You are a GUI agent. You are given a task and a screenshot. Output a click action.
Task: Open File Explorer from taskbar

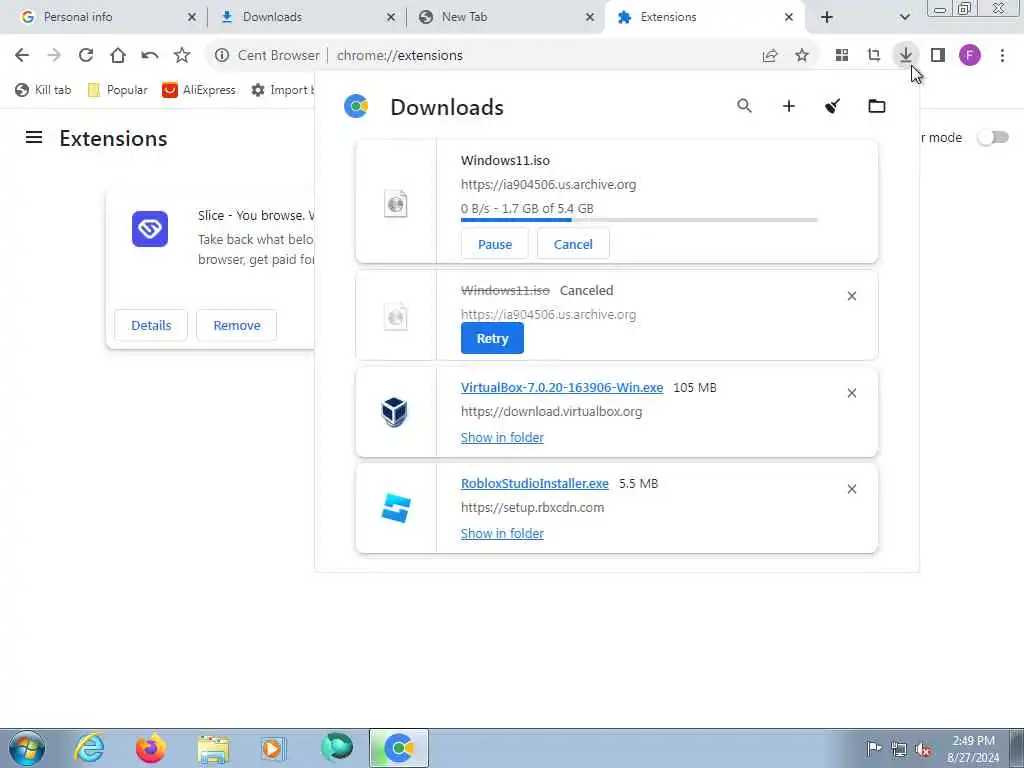coord(213,748)
